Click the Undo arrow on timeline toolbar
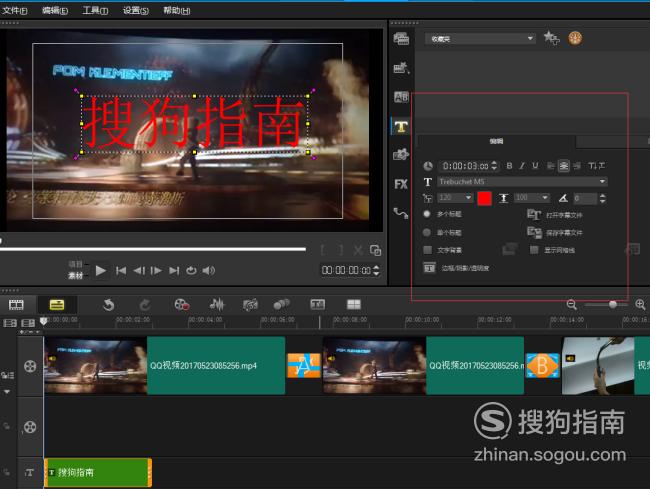This screenshot has height=489, width=650. coord(108,305)
